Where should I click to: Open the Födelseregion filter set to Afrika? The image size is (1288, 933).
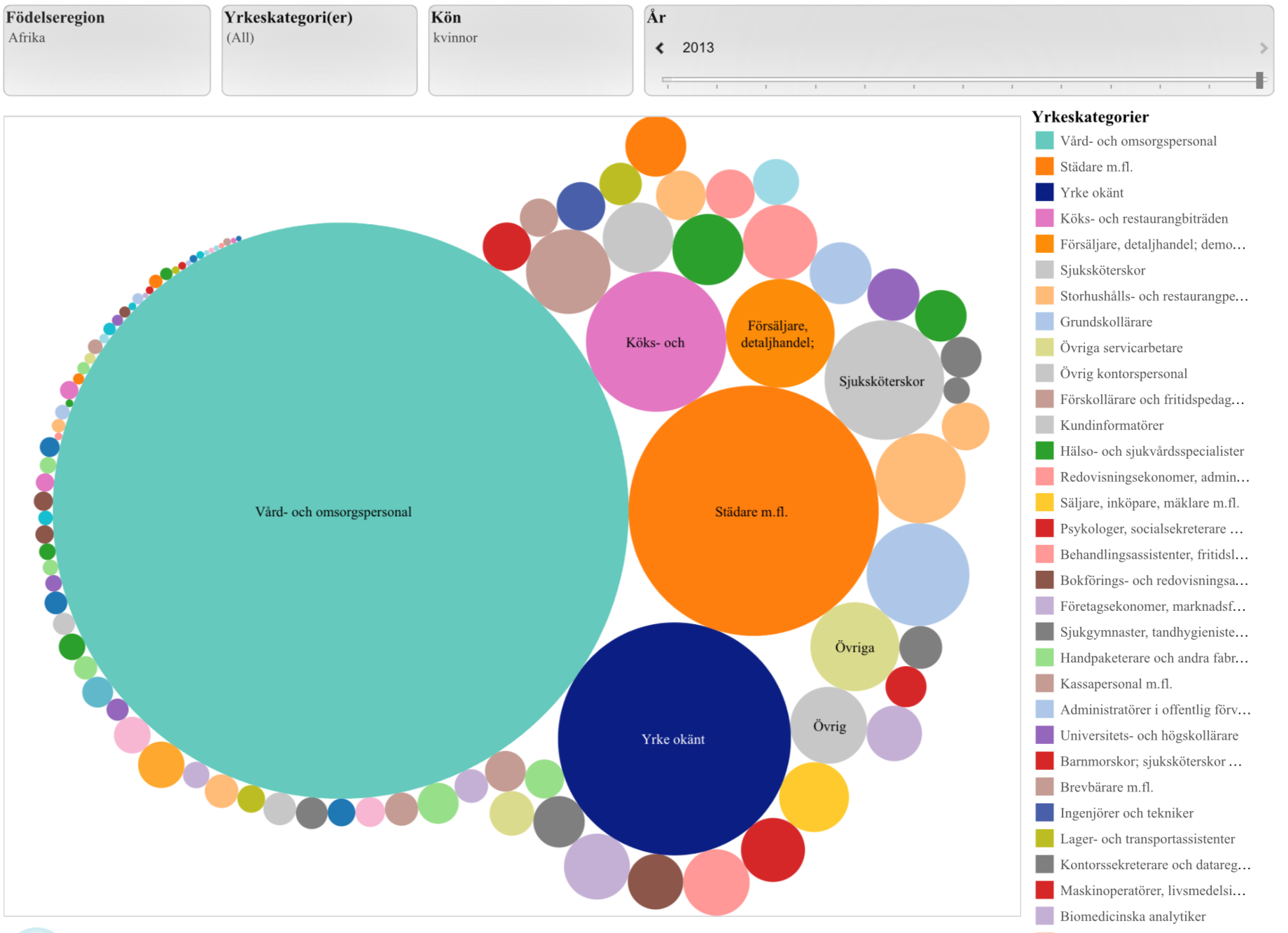[x=107, y=50]
